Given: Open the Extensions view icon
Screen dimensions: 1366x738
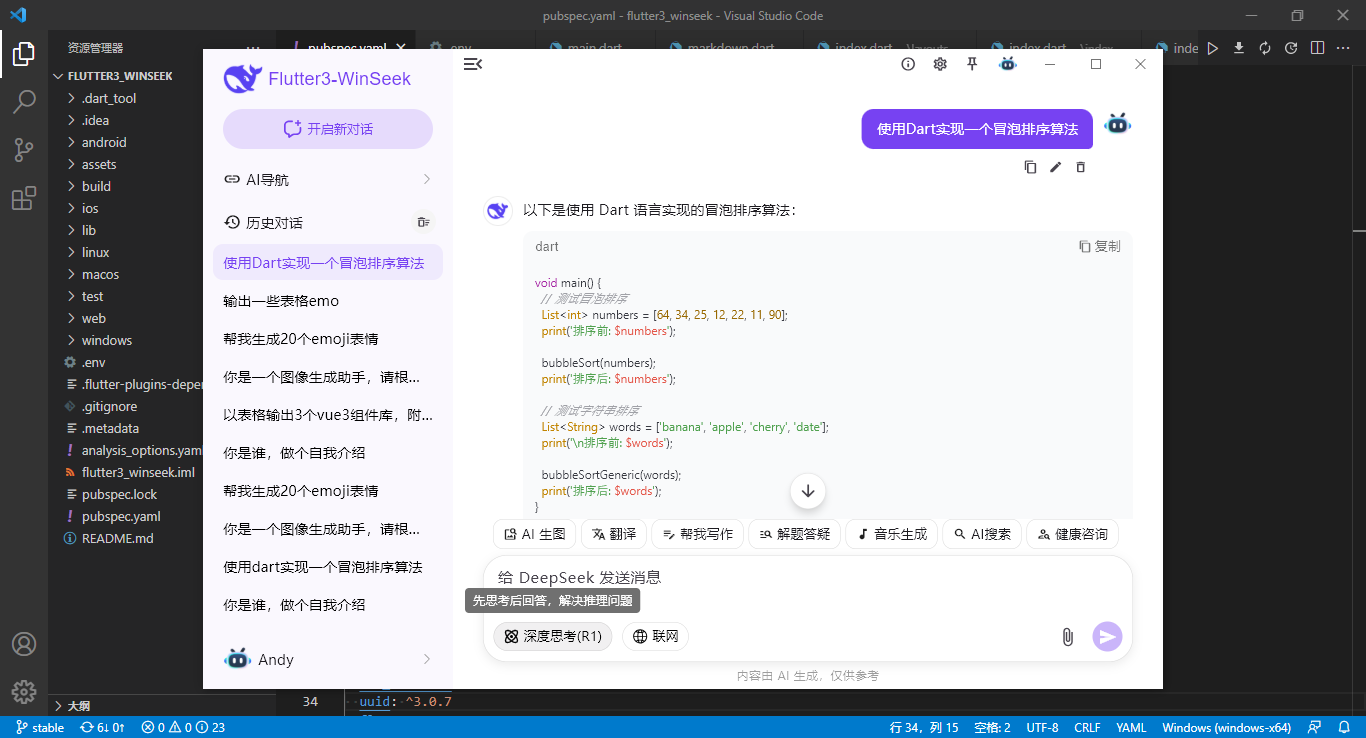Looking at the screenshot, I should tap(24, 198).
